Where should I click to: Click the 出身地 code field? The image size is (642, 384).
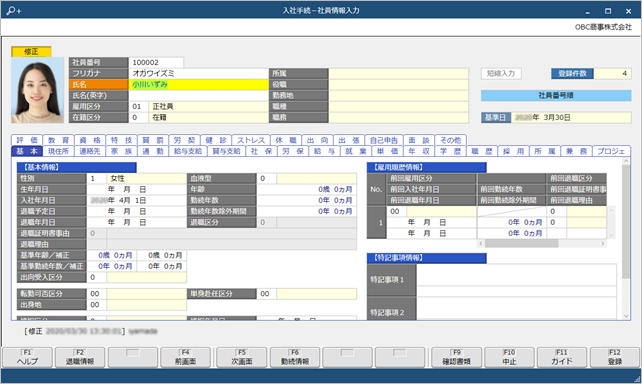(x=97, y=305)
